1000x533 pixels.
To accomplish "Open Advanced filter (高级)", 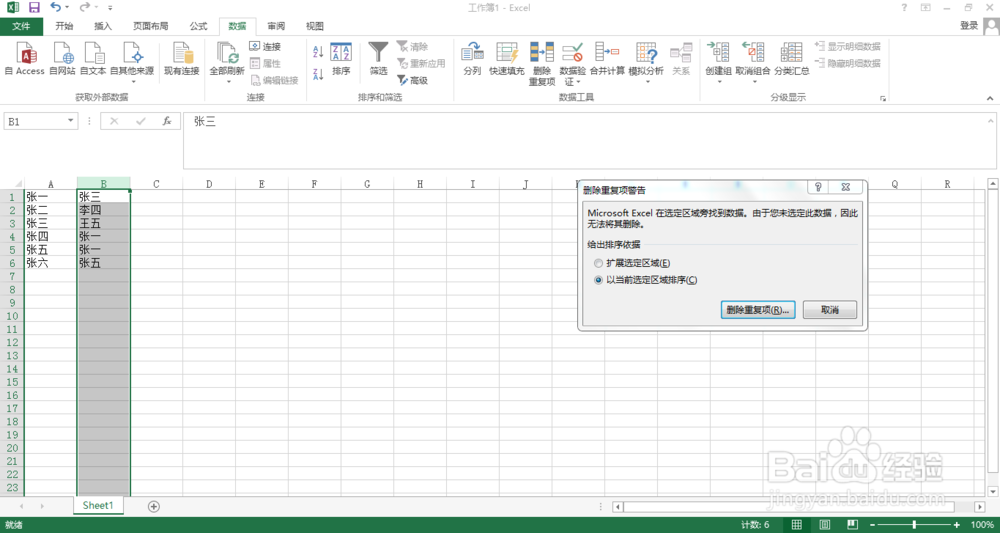I will coord(412,80).
